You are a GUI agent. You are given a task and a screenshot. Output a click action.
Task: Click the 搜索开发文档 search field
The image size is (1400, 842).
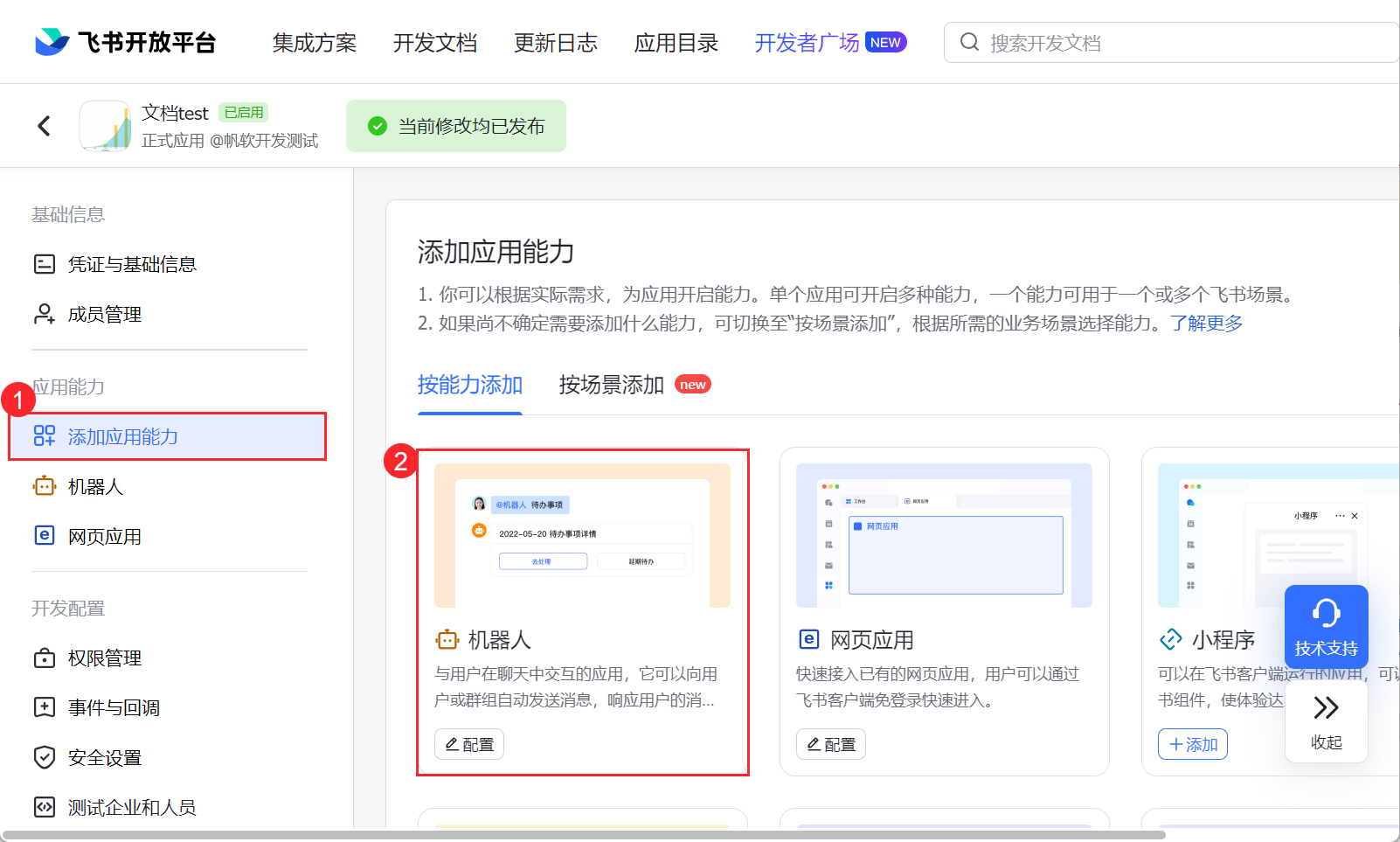1172,42
